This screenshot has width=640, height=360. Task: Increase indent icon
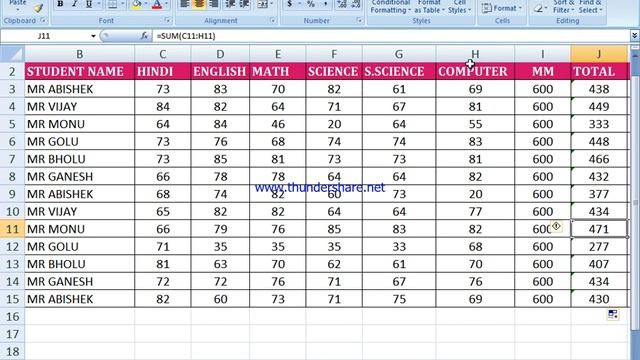(244, 4)
